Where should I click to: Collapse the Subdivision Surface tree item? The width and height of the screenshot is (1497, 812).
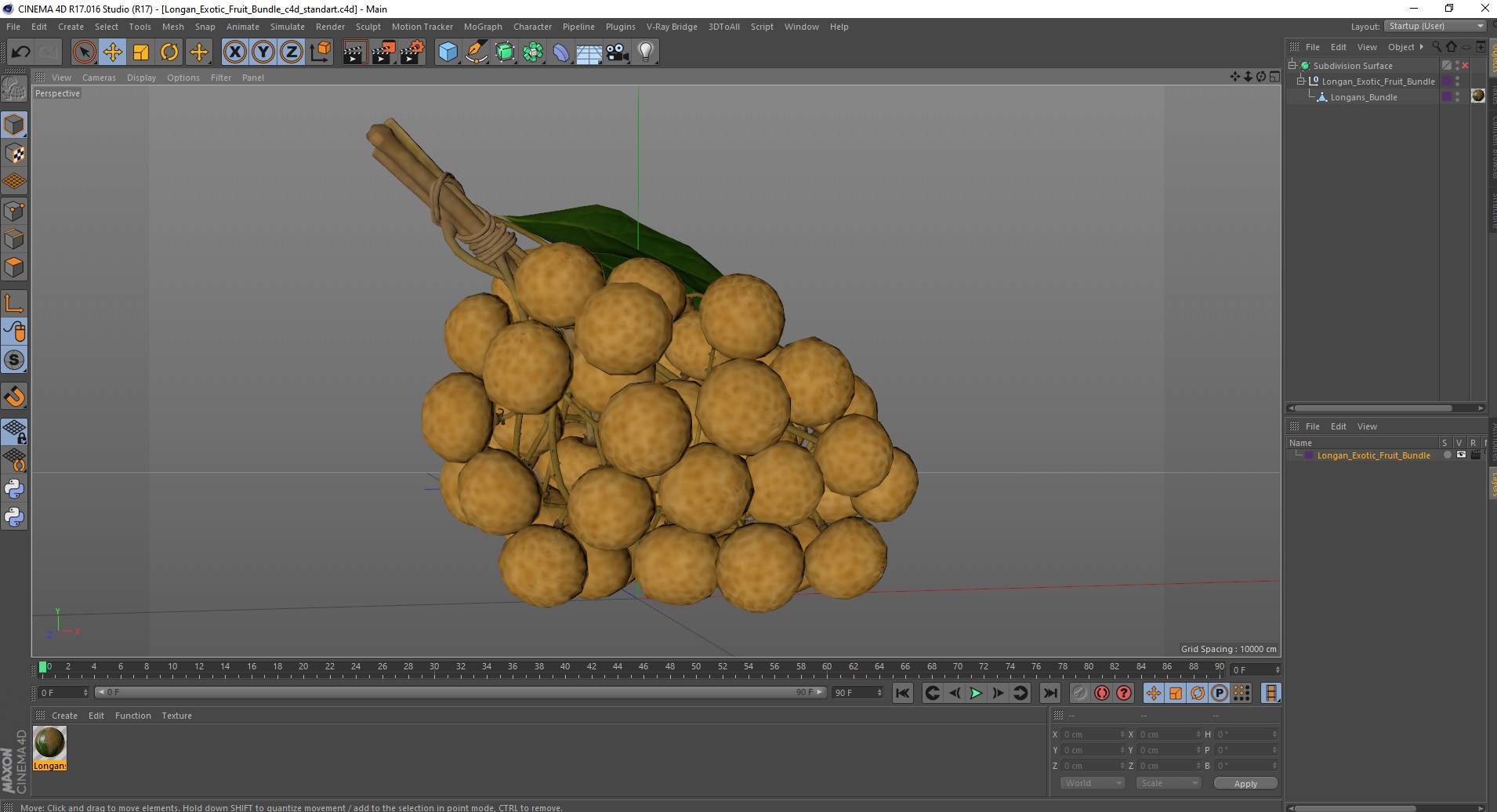(x=1292, y=65)
